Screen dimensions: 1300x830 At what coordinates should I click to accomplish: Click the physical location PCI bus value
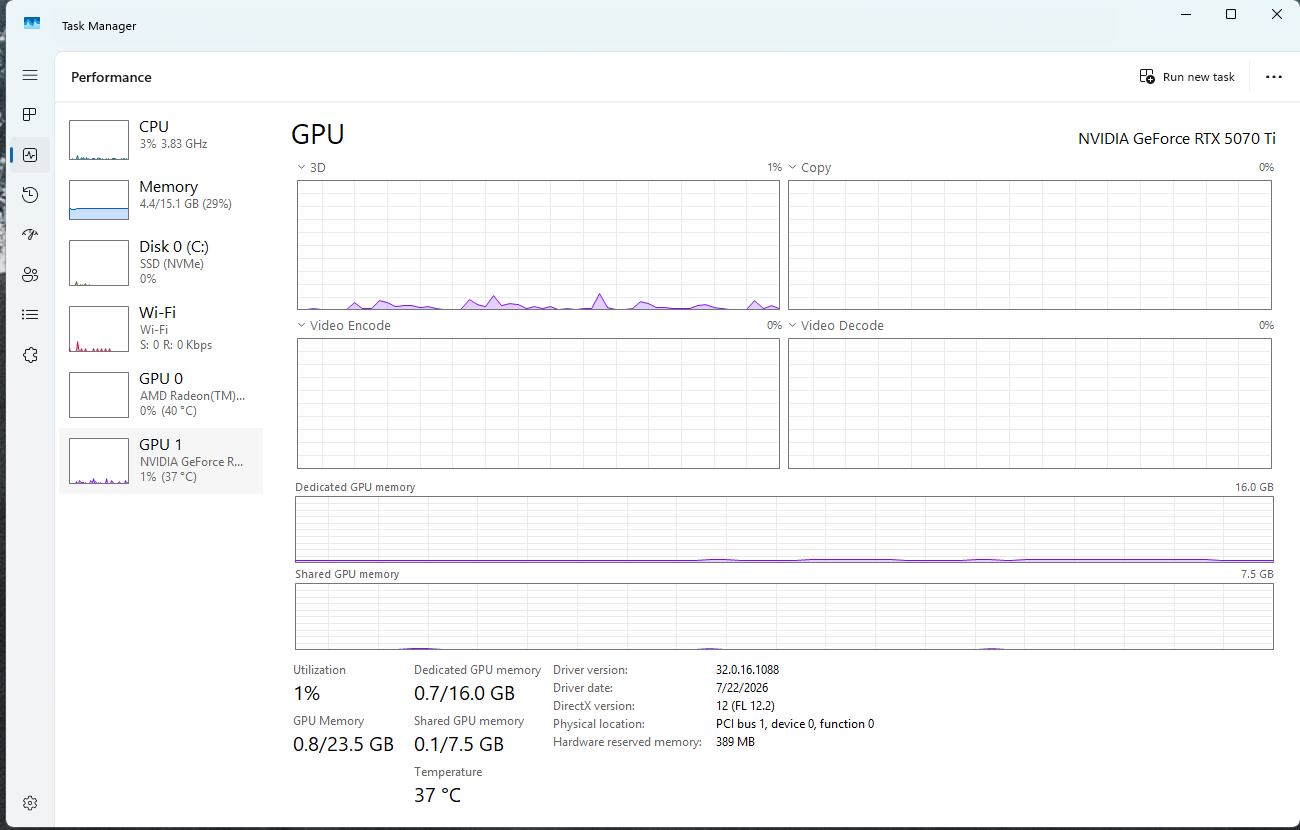pyautogui.click(x=795, y=724)
